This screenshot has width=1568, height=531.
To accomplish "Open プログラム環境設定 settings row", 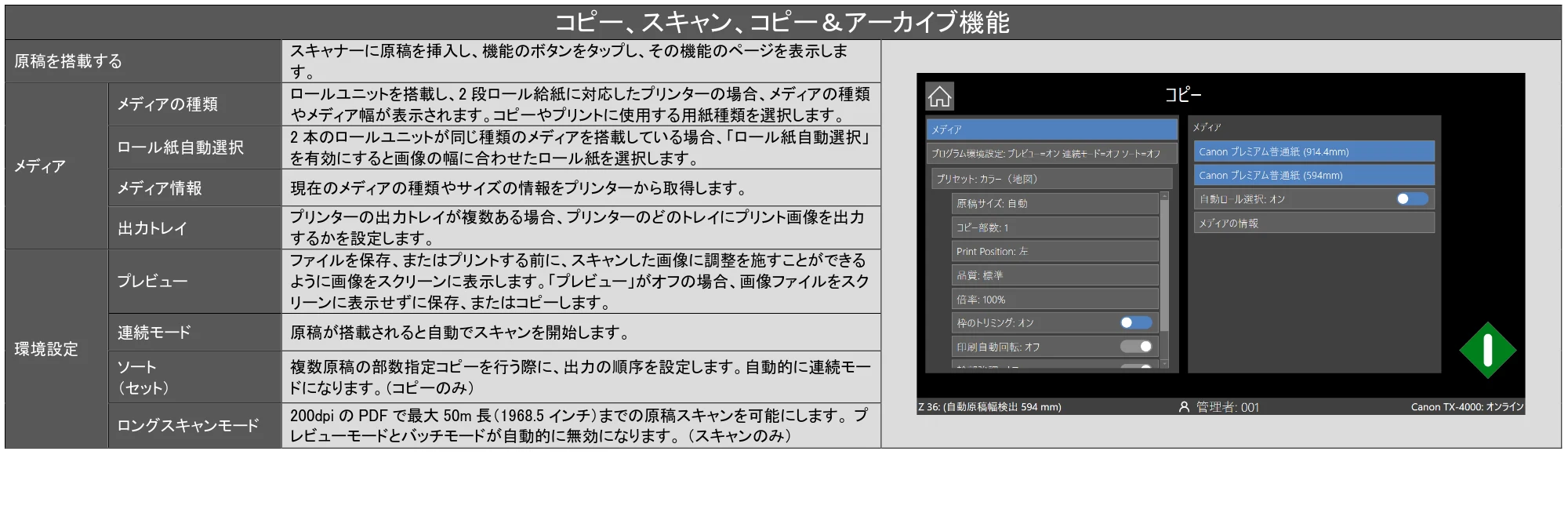I will coord(1051,154).
